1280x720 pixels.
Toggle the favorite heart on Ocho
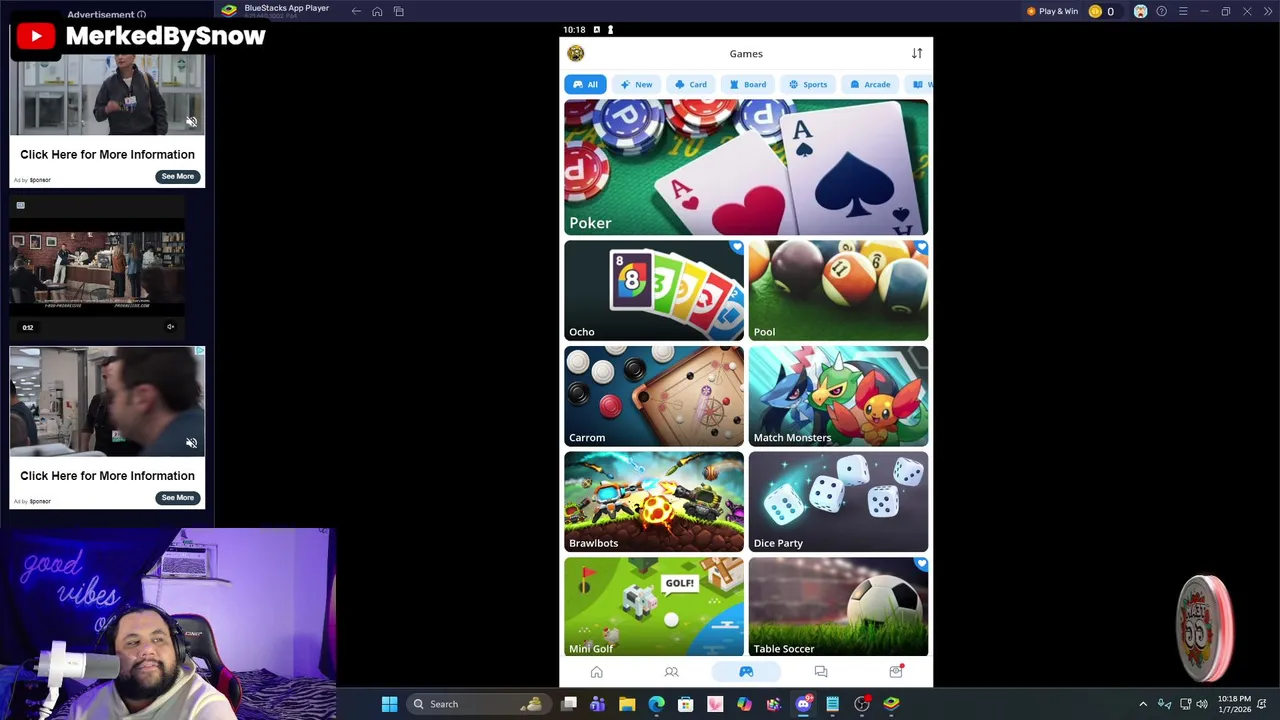tap(737, 247)
